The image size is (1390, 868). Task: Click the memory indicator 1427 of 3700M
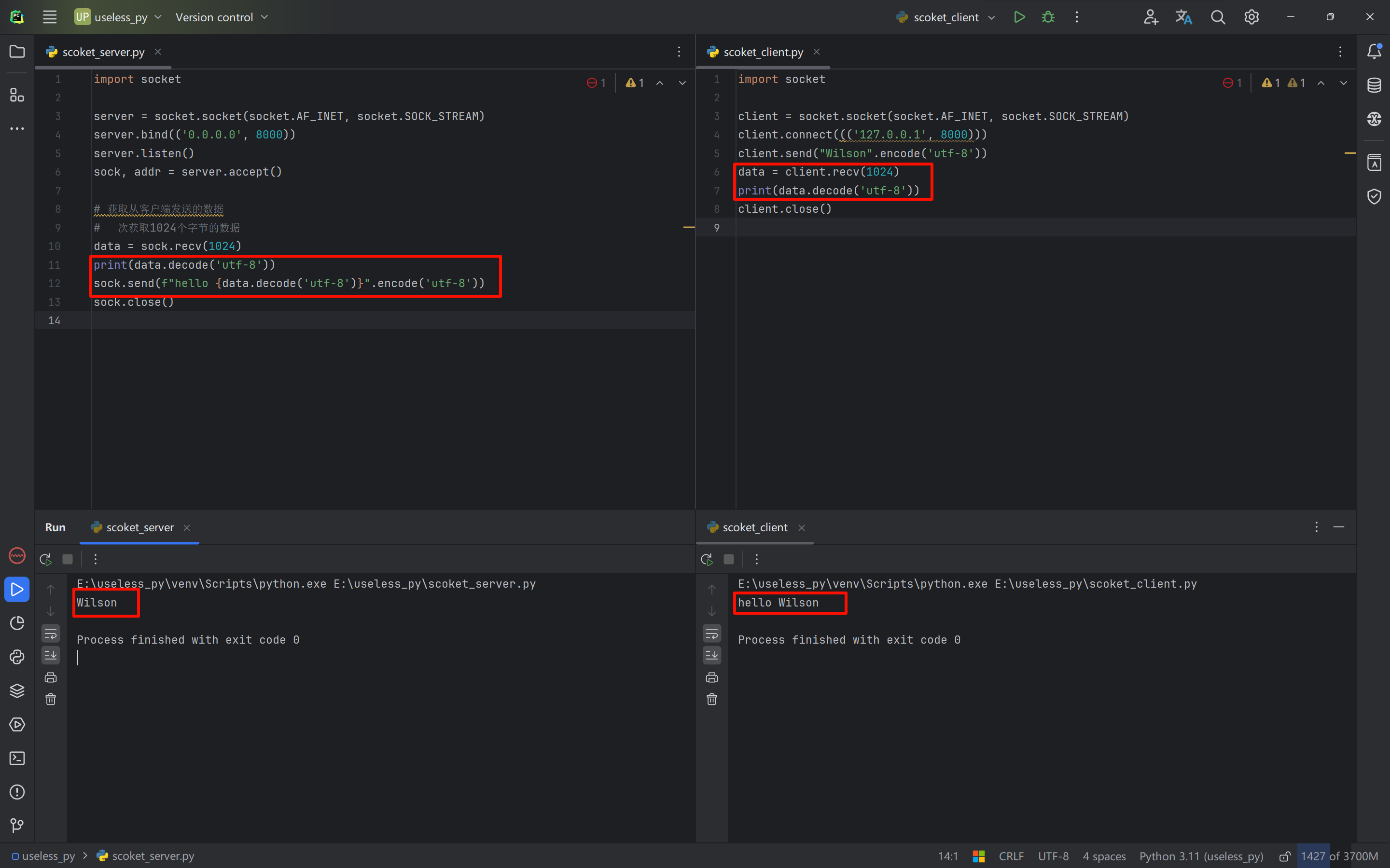coord(1339,856)
